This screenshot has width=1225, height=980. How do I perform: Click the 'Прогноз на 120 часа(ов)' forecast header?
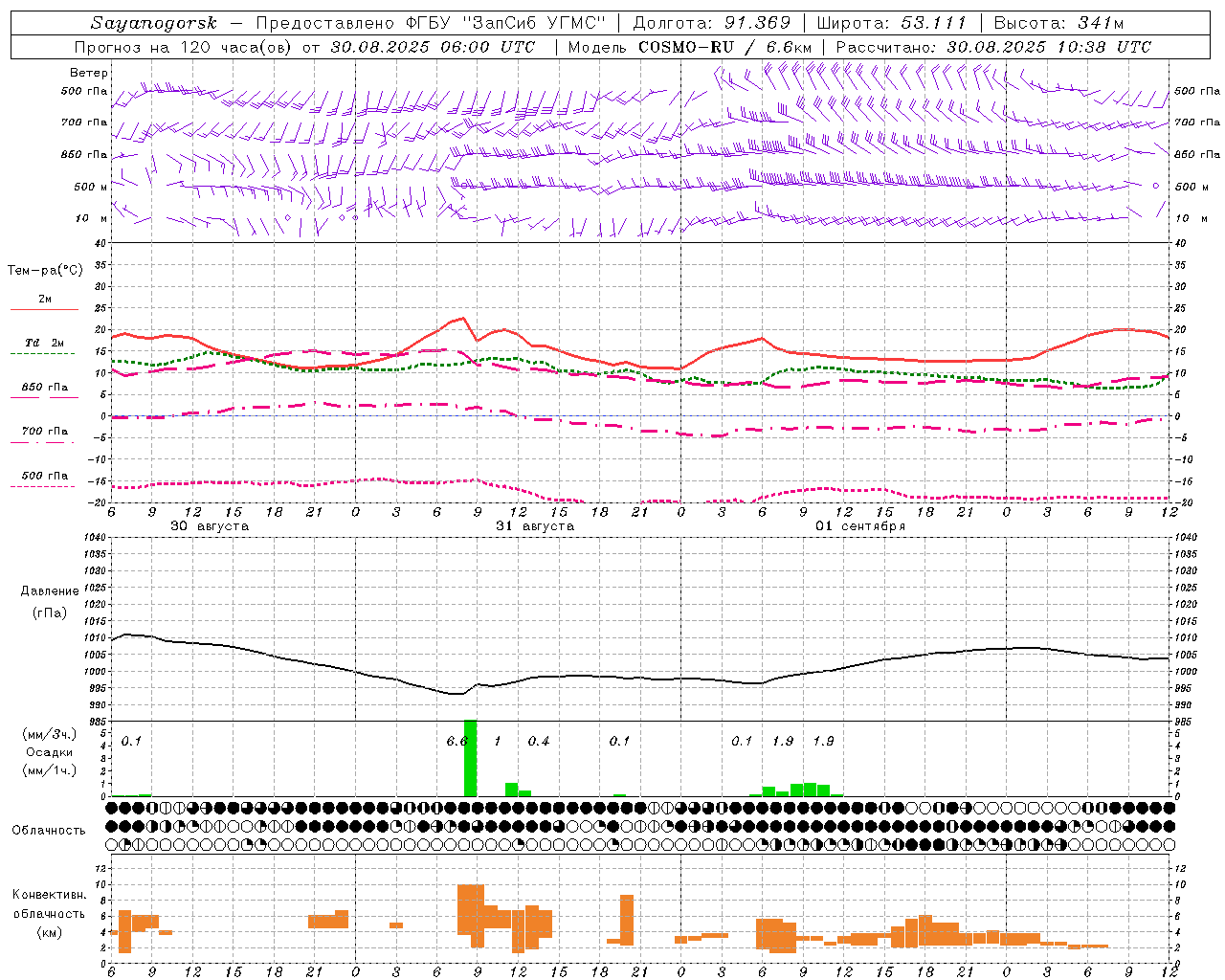pyautogui.click(x=185, y=47)
